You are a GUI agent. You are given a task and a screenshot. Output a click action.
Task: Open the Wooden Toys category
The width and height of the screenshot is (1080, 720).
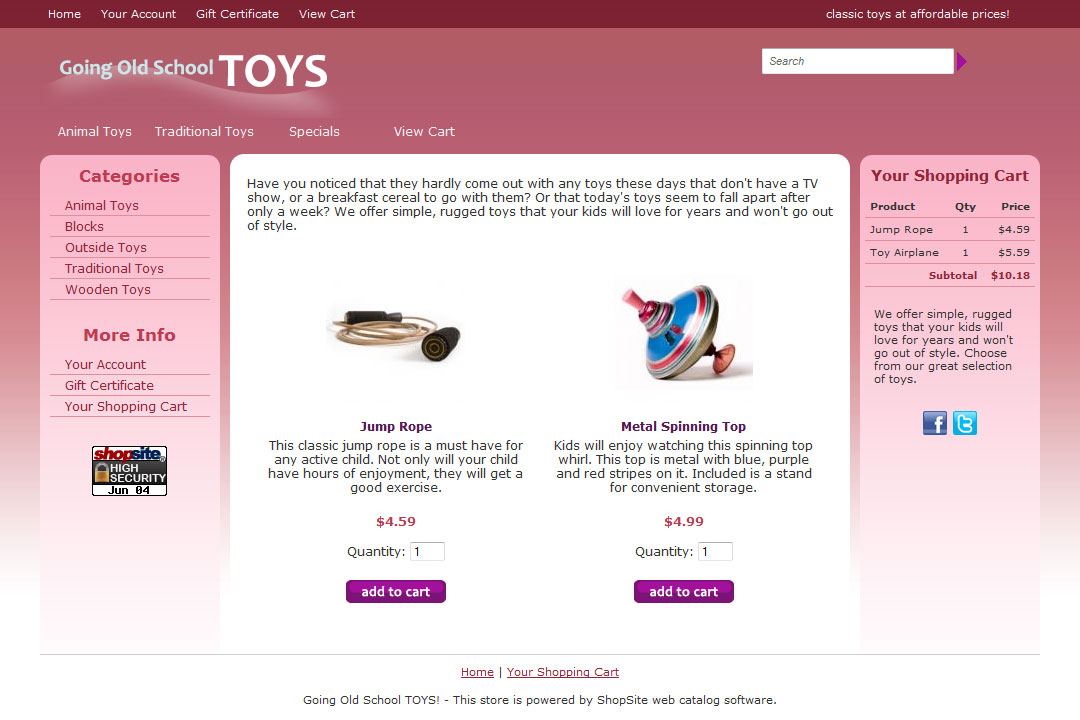click(108, 290)
